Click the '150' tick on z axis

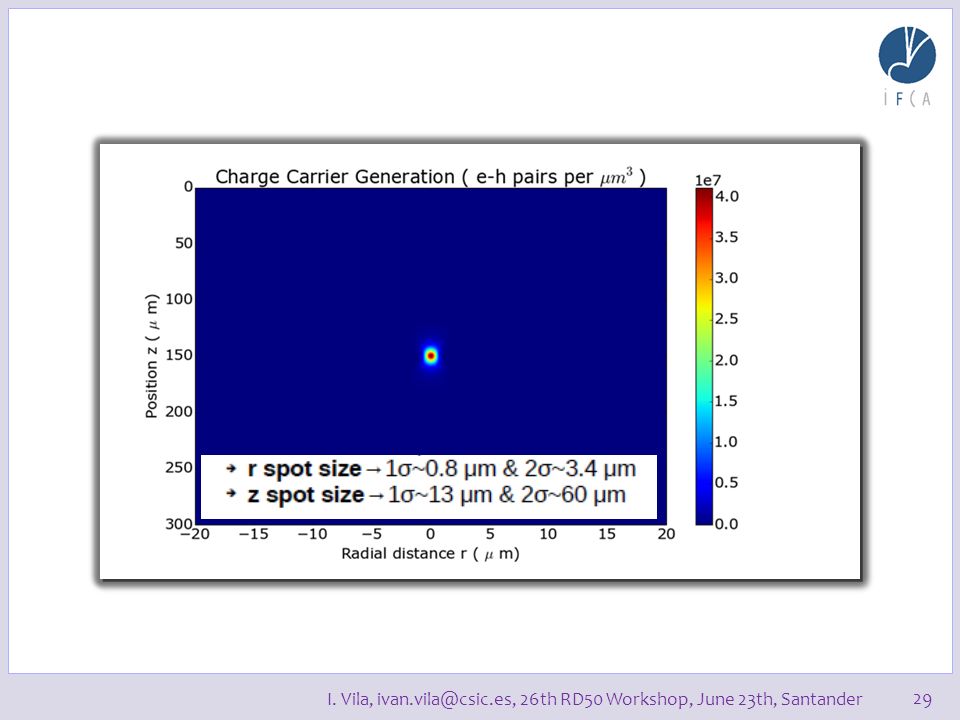(179, 355)
